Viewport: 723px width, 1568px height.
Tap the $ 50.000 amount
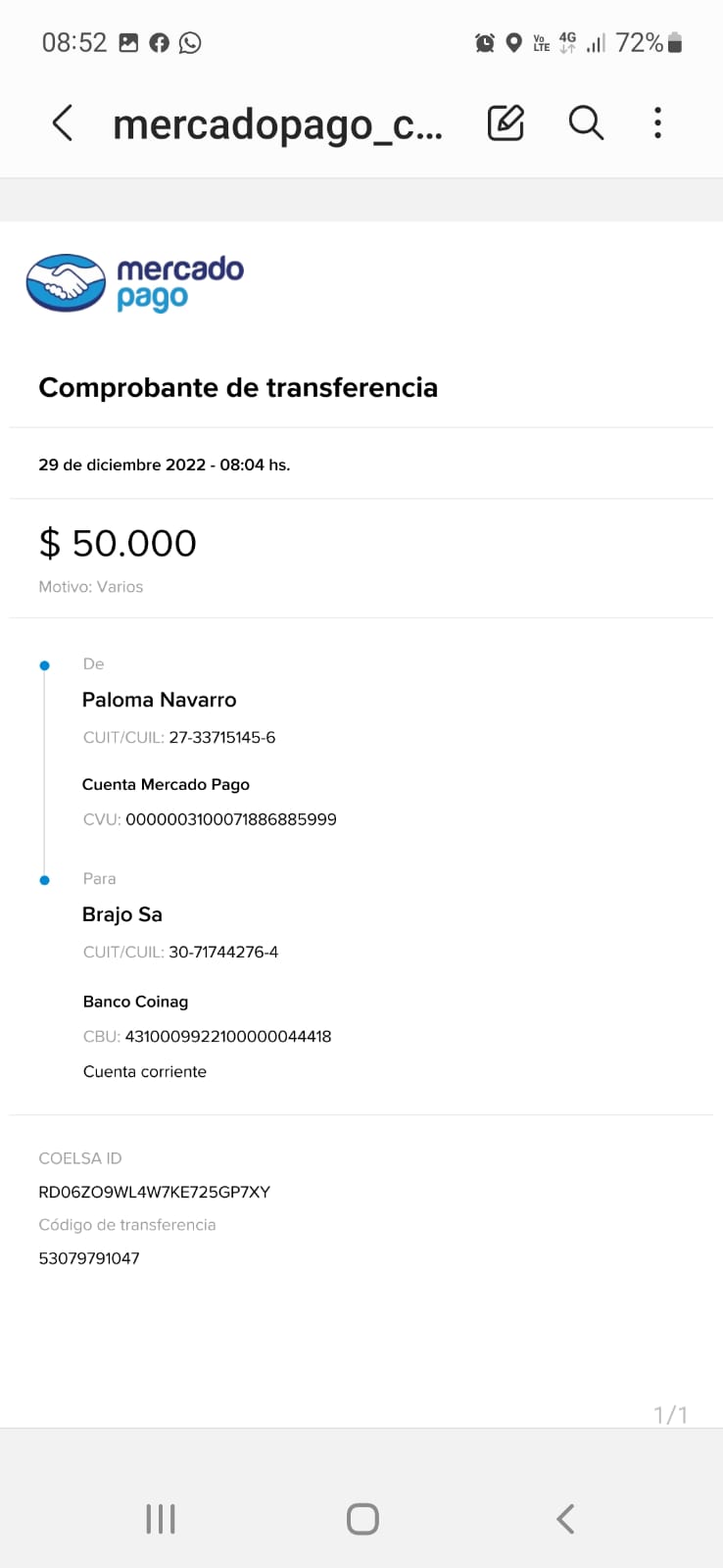coord(118,543)
